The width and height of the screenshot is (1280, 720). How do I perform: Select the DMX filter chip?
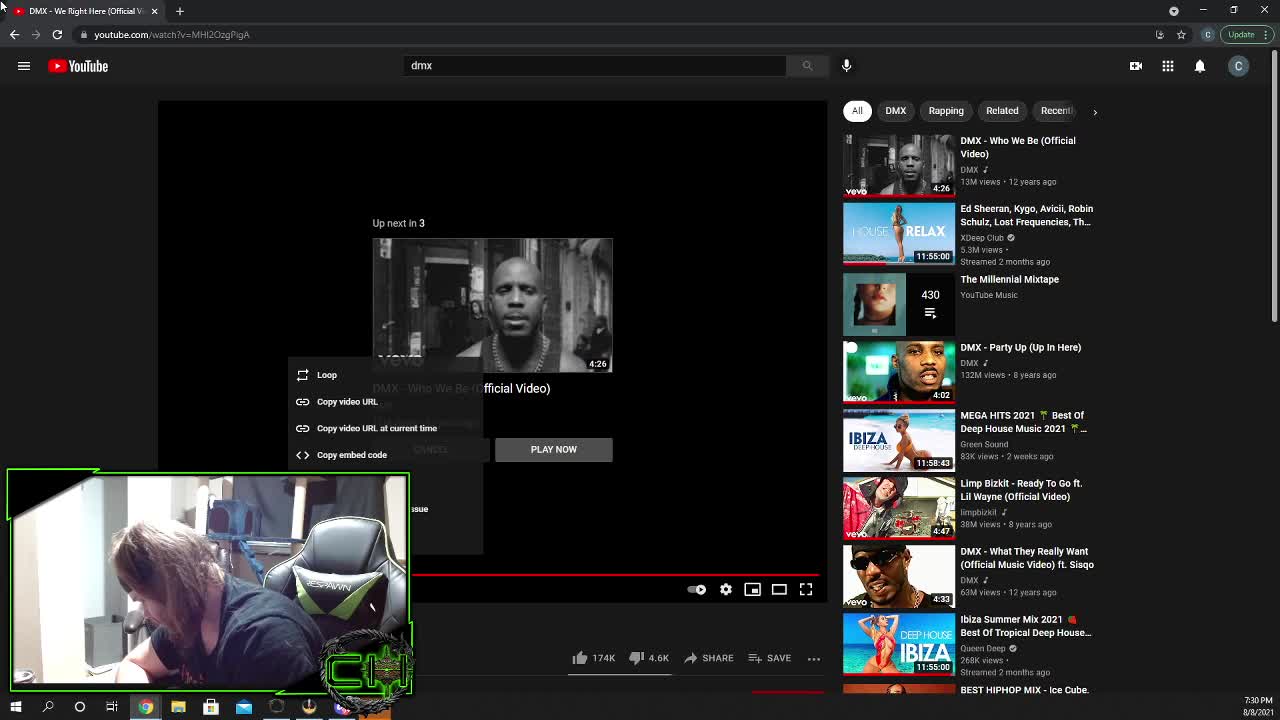pyautogui.click(x=895, y=111)
